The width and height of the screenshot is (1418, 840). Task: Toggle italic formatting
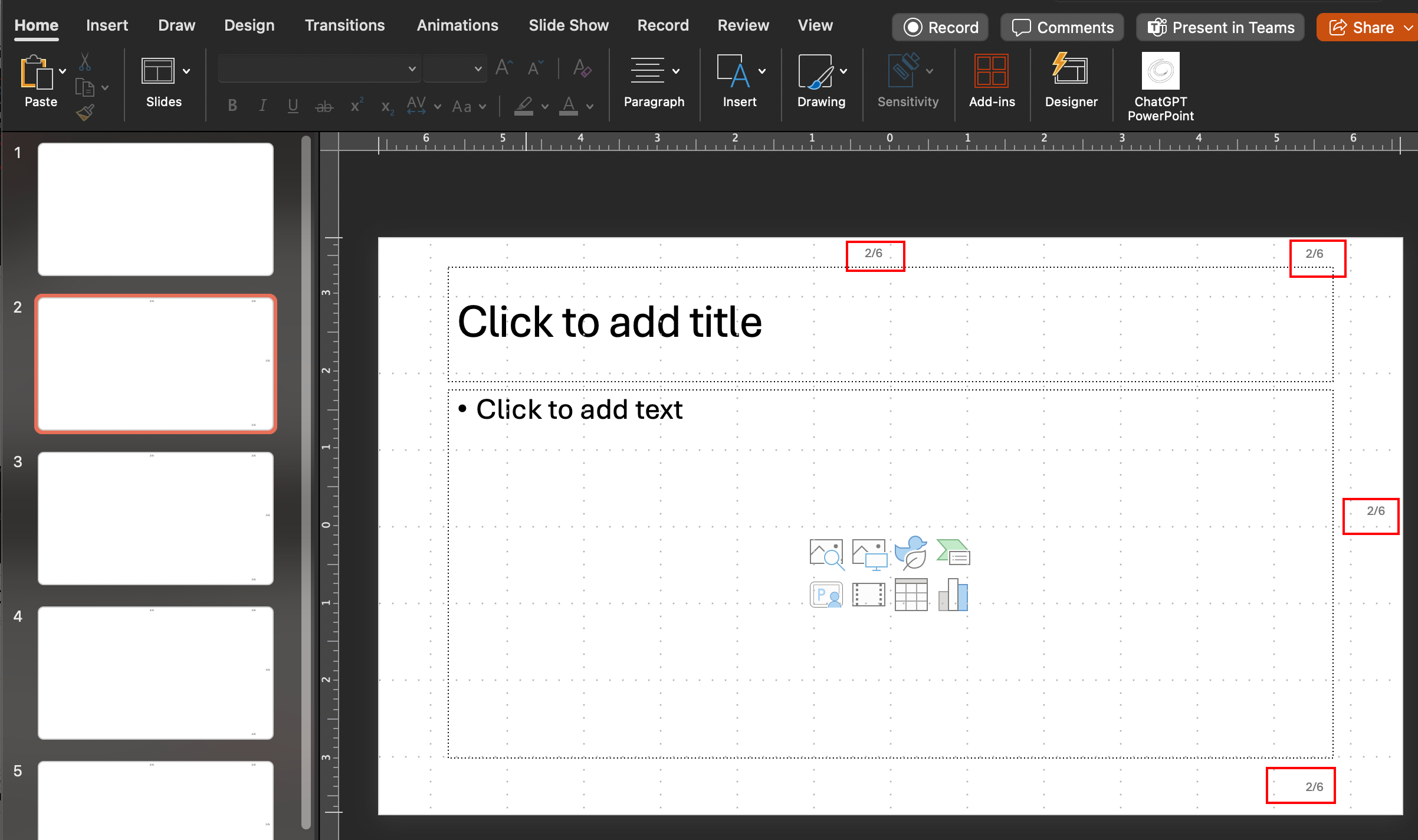click(x=262, y=106)
